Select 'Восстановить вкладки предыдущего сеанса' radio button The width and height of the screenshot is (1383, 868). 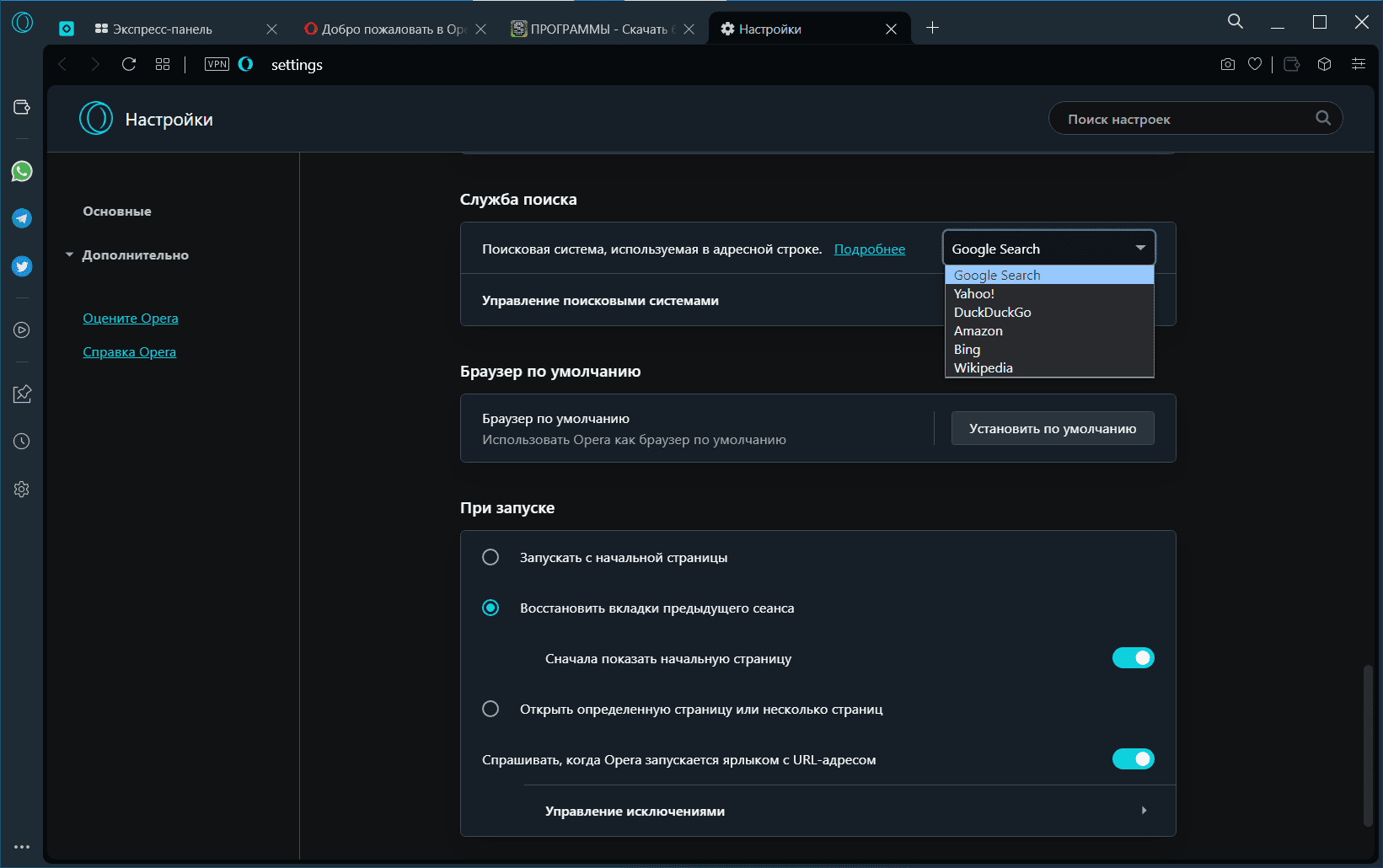pos(490,608)
